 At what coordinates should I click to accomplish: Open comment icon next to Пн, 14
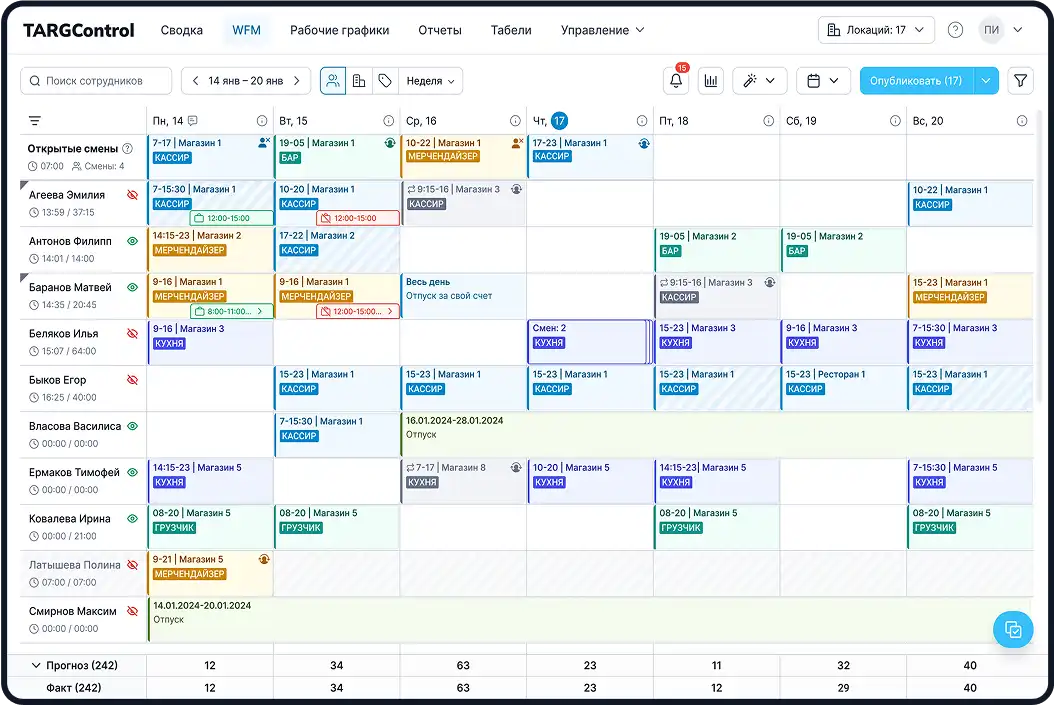193,121
